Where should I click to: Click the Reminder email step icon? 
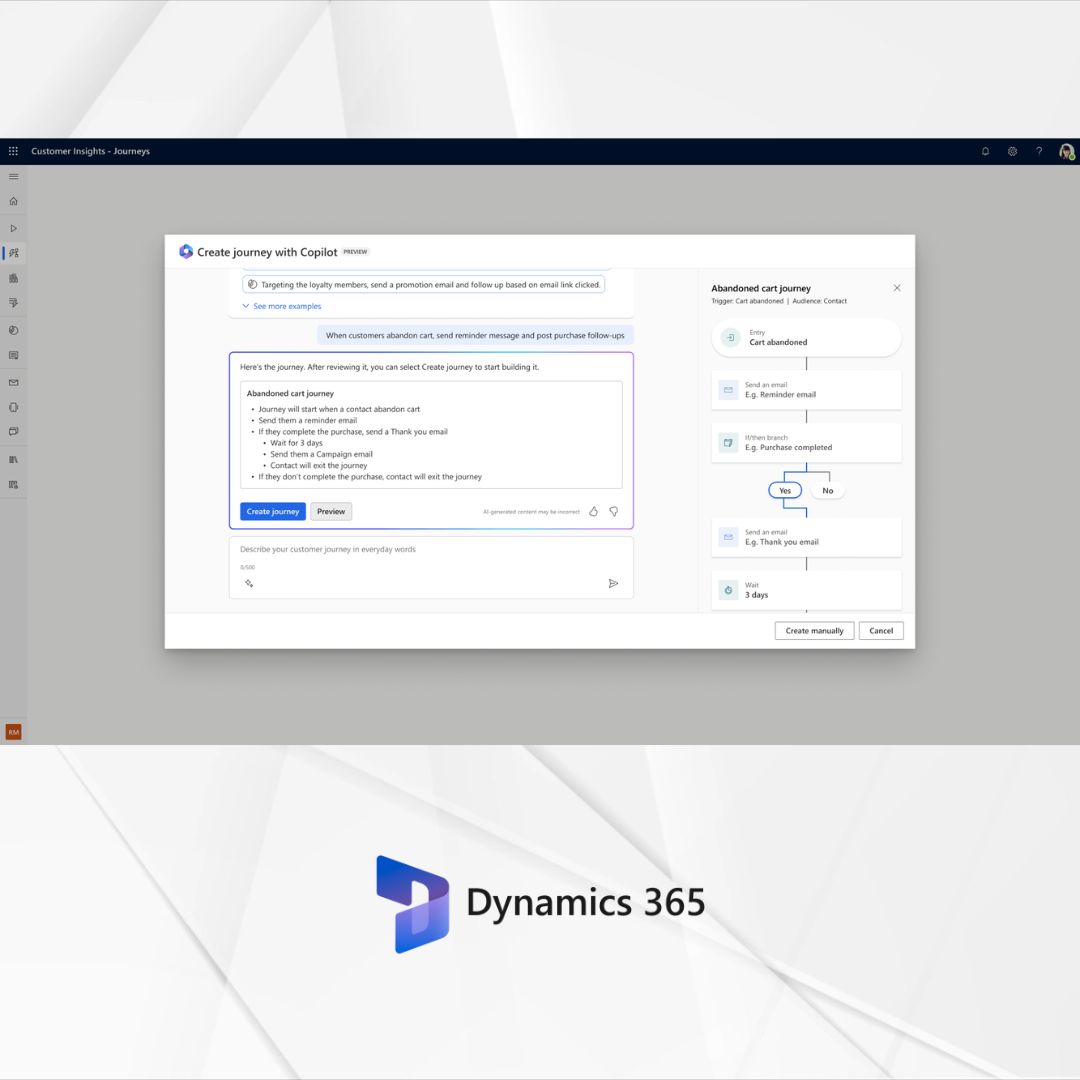[728, 390]
